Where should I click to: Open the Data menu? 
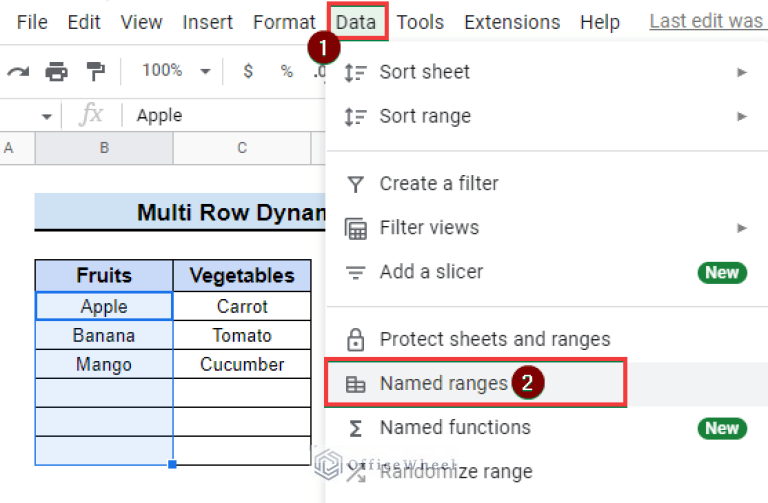click(357, 21)
